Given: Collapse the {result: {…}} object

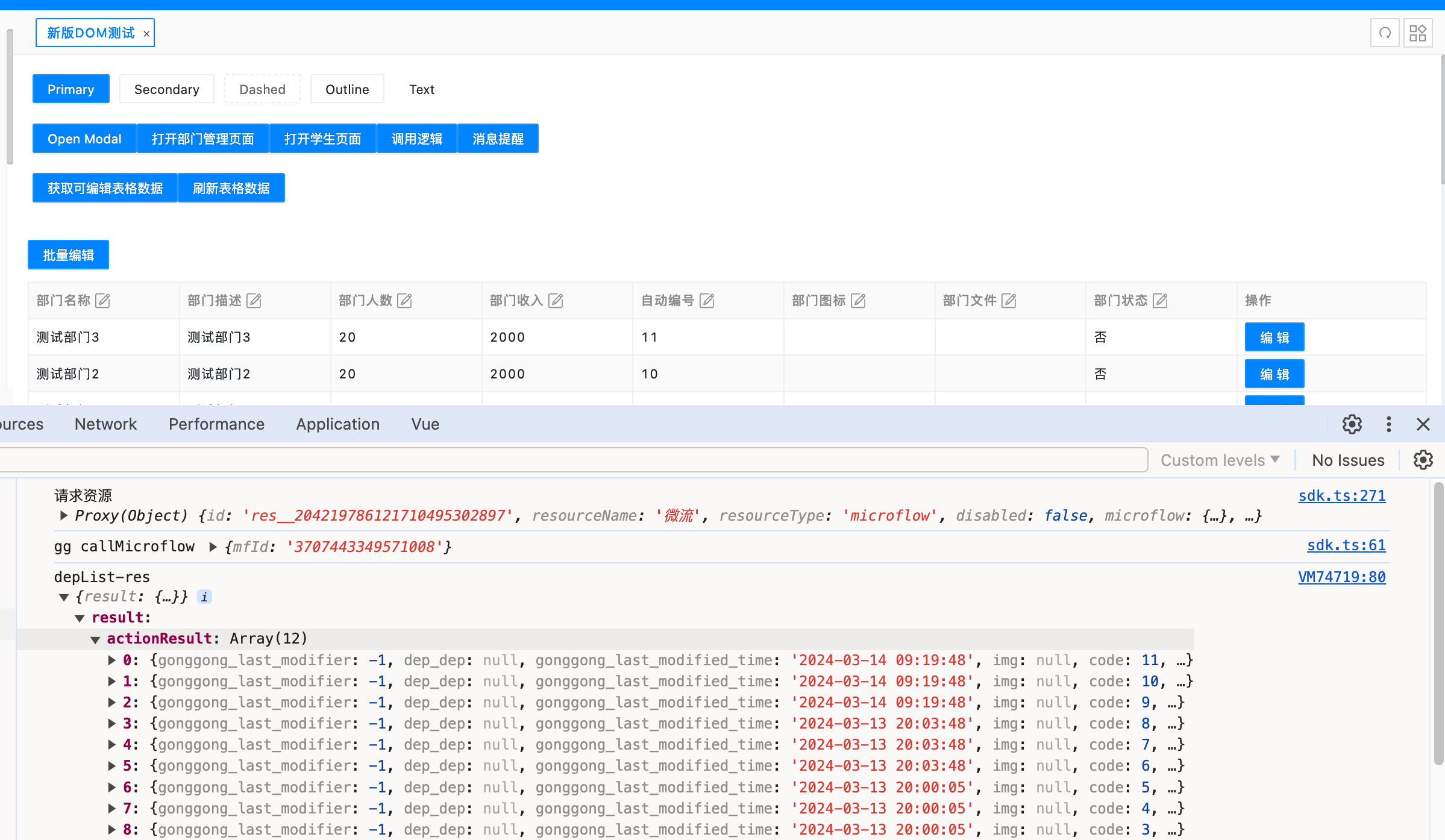Looking at the screenshot, I should (64, 597).
